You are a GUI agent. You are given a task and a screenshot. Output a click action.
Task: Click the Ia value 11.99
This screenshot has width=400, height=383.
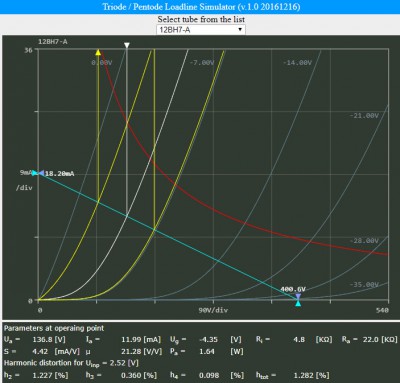[131, 340]
